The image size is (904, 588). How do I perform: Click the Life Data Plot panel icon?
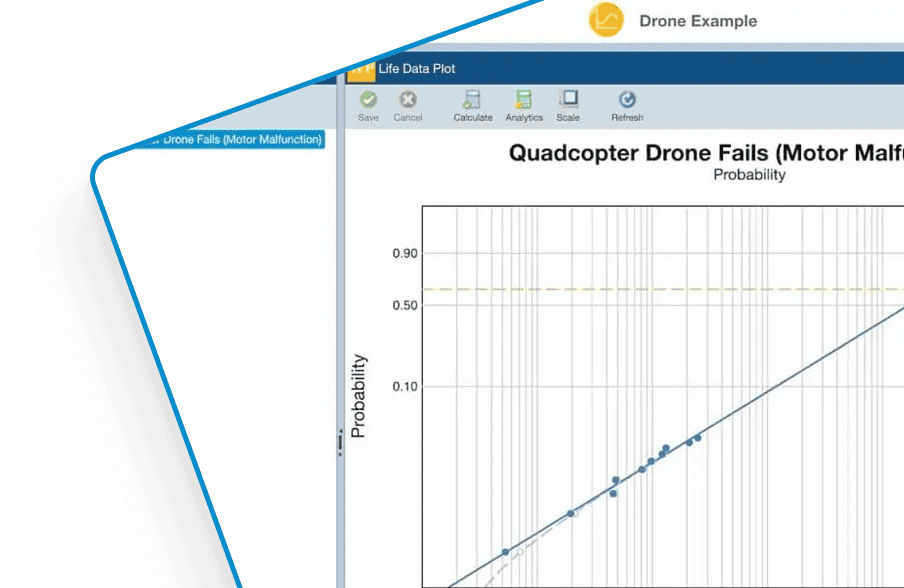(x=360, y=70)
